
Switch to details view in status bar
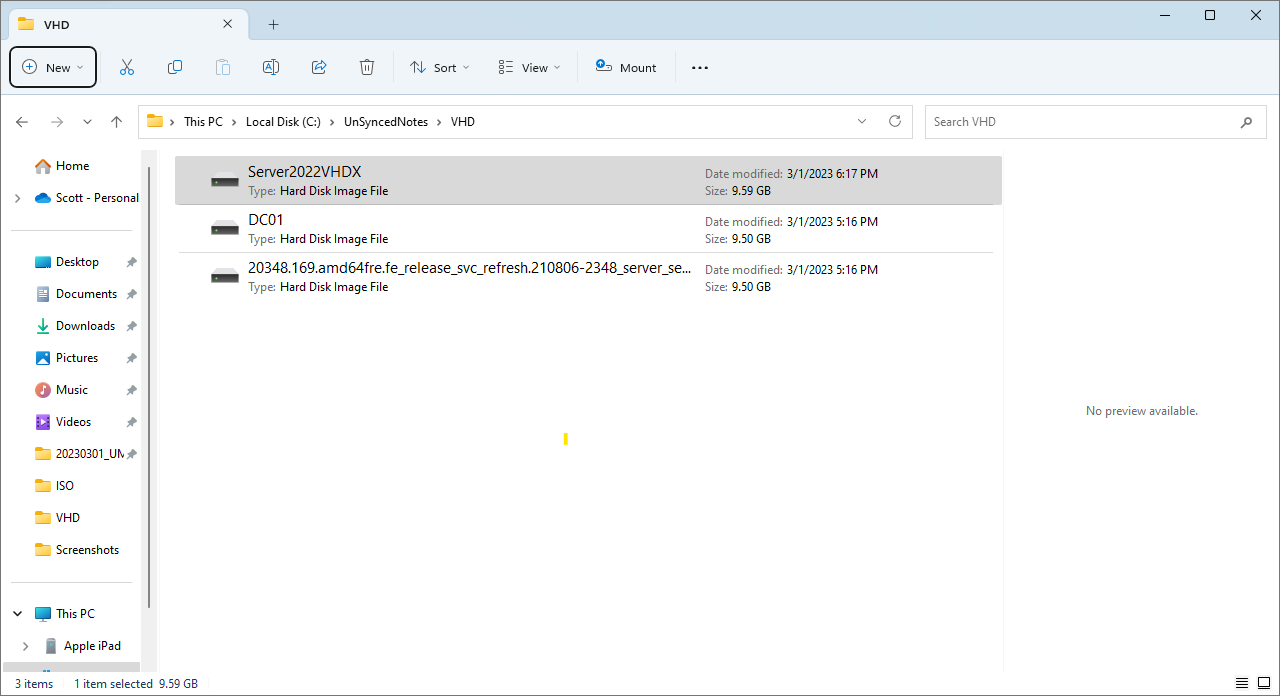(x=1242, y=684)
